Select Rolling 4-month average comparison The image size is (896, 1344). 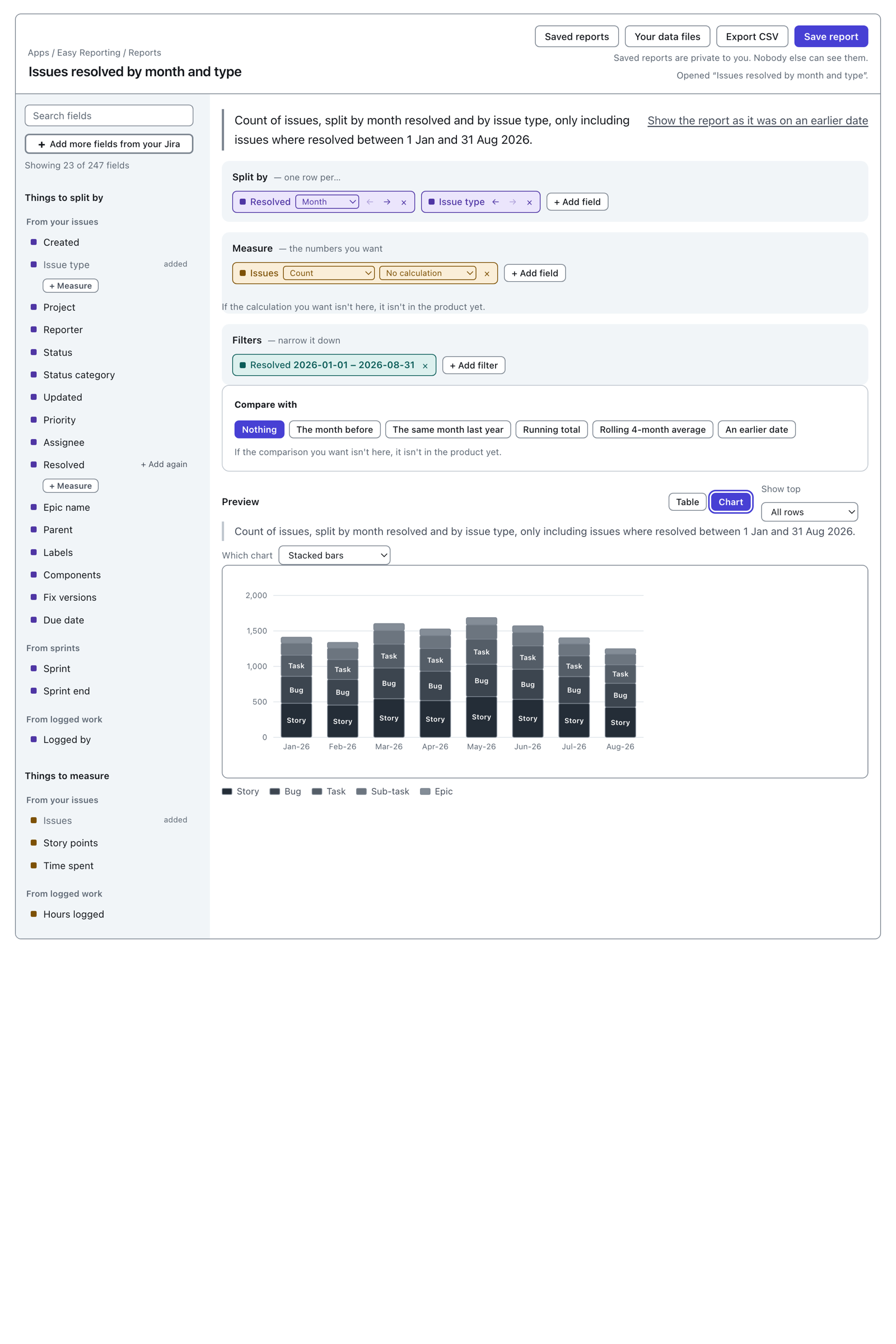tap(652, 430)
